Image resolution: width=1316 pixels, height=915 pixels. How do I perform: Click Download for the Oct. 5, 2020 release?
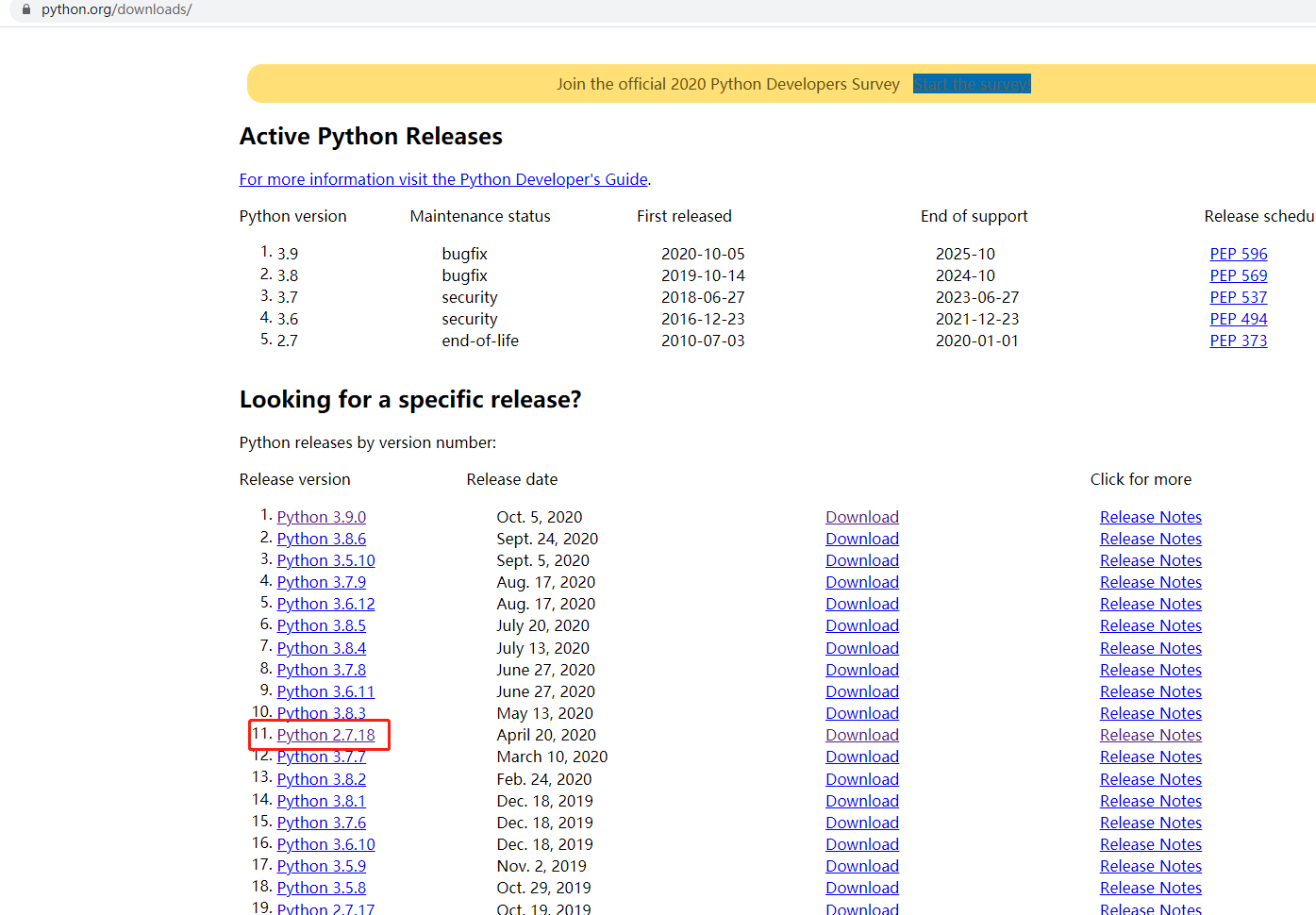click(x=862, y=517)
